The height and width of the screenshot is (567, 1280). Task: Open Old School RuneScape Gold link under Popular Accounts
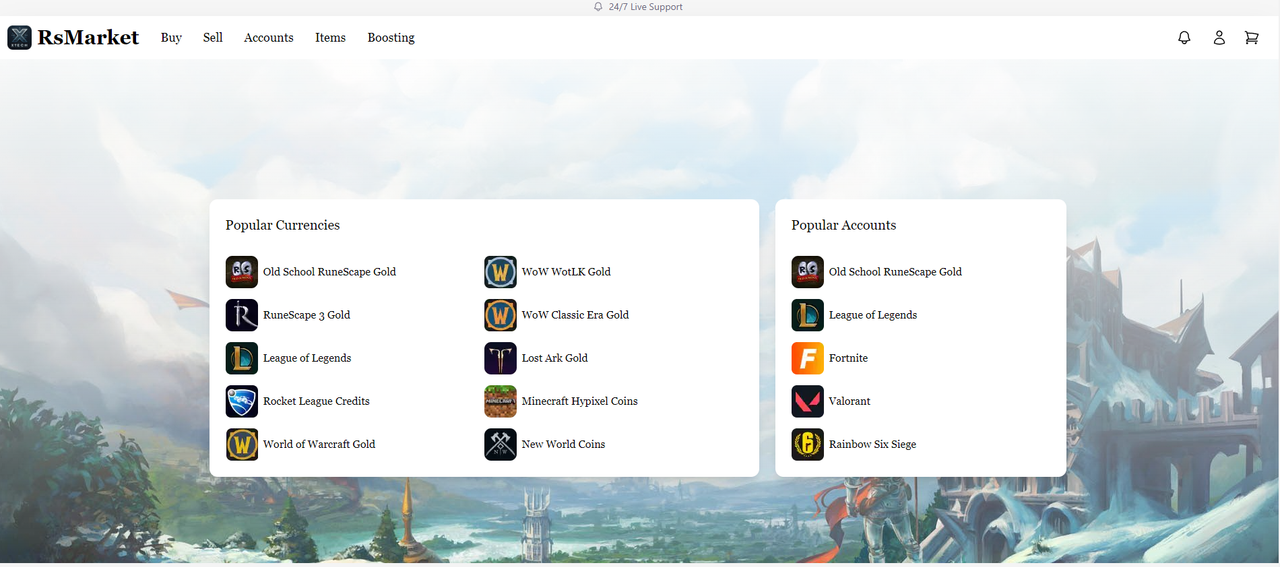point(895,272)
